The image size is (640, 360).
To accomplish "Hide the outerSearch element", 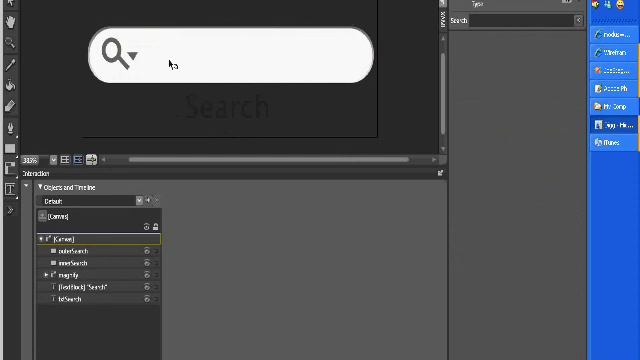I will coord(147,251).
